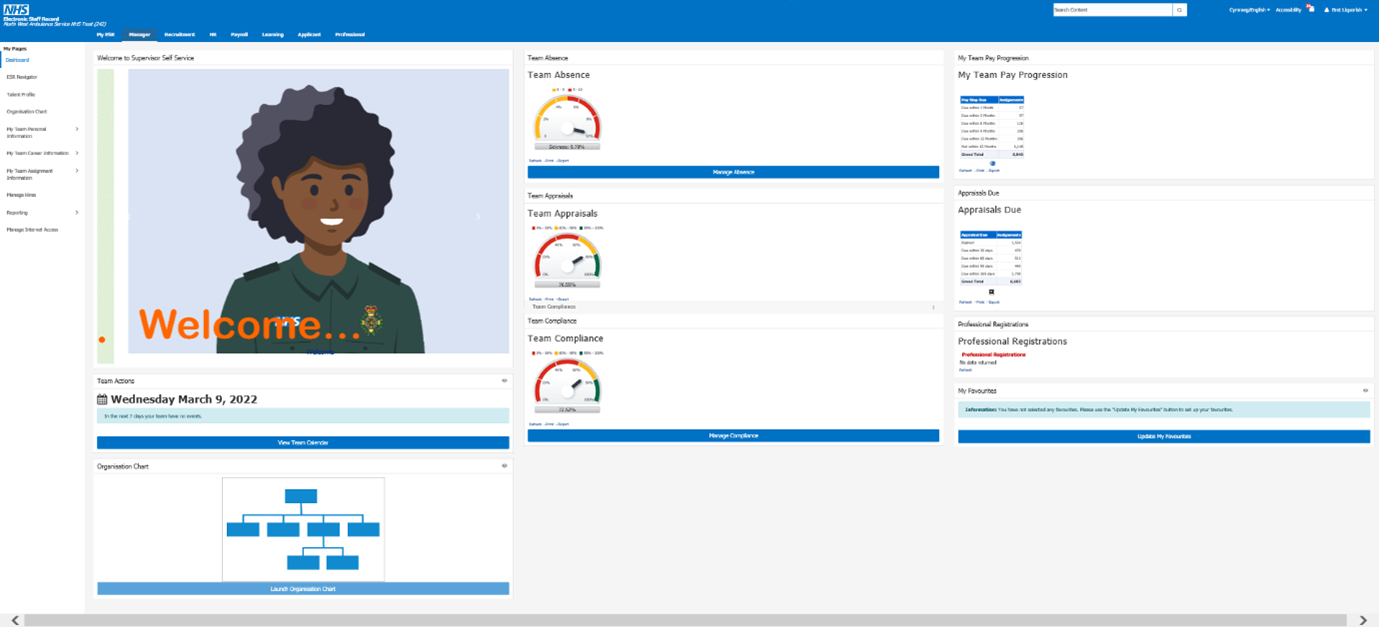Click the Team Appraisals gauge dial

pos(567,257)
